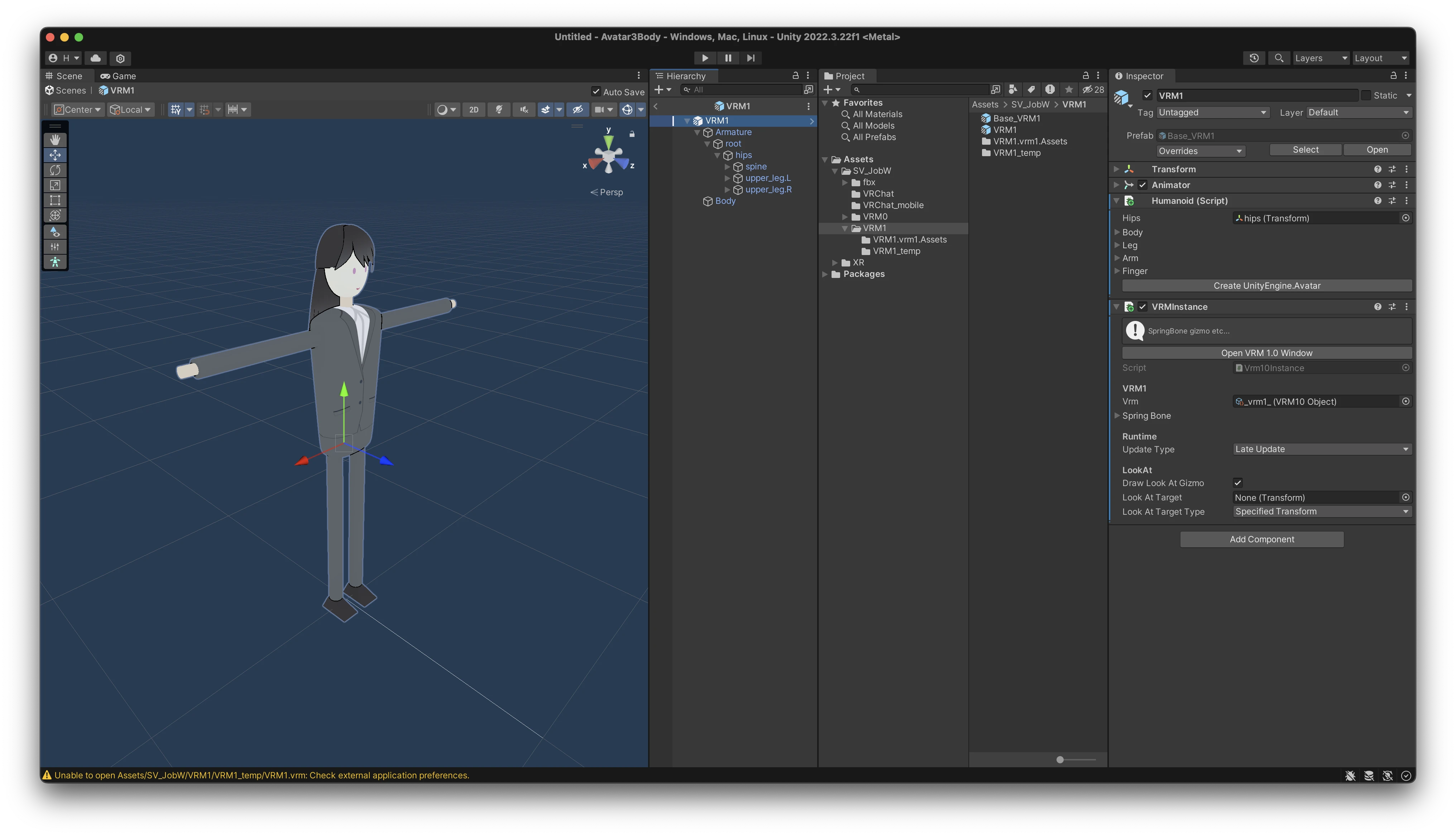Pick Look At Target object selector
This screenshot has height=836, width=1456.
click(1405, 497)
